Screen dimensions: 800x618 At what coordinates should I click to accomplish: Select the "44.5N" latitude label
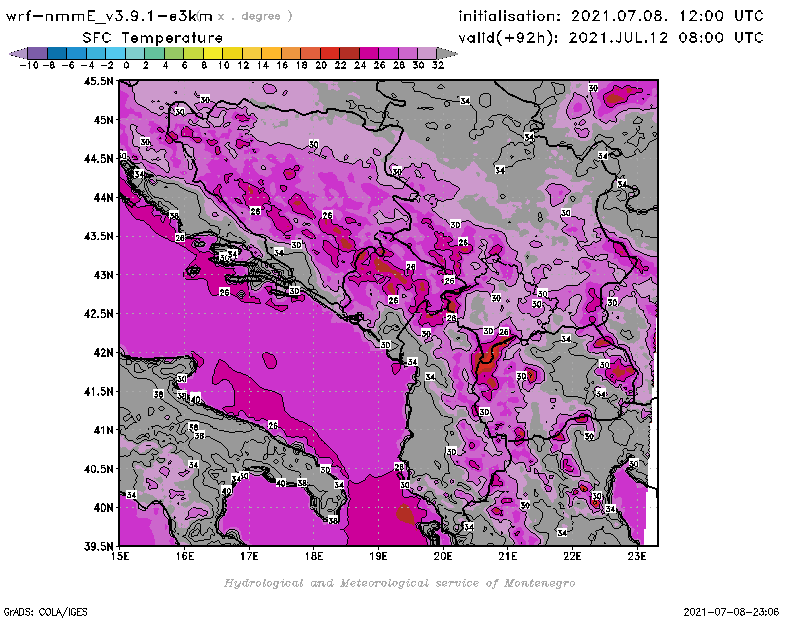click(x=98, y=158)
